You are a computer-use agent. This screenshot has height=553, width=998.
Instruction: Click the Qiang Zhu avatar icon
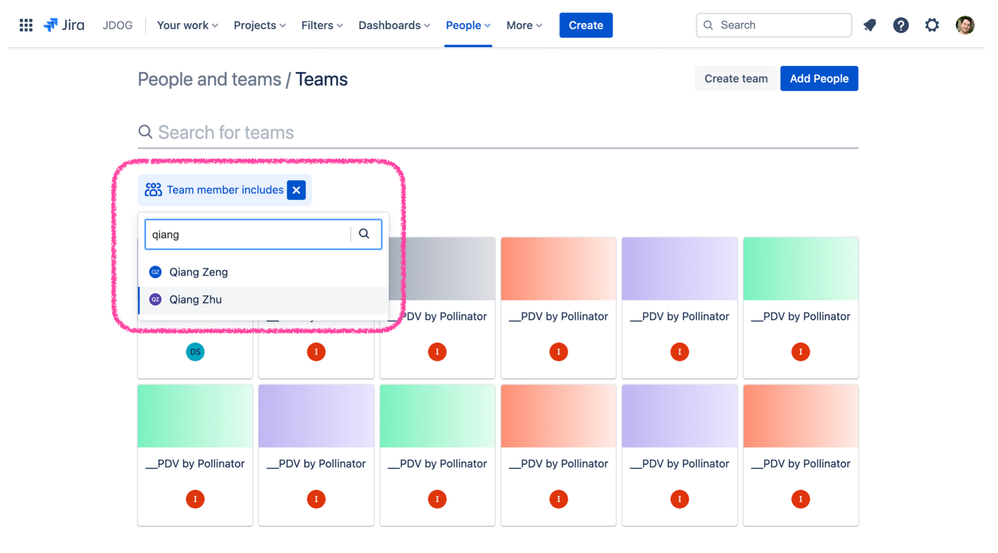(155, 299)
